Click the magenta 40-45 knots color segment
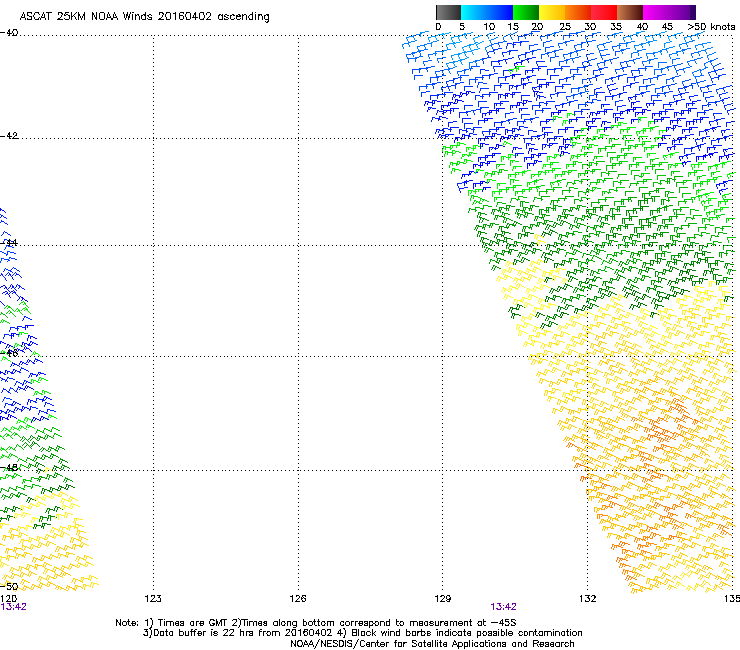 [656, 12]
